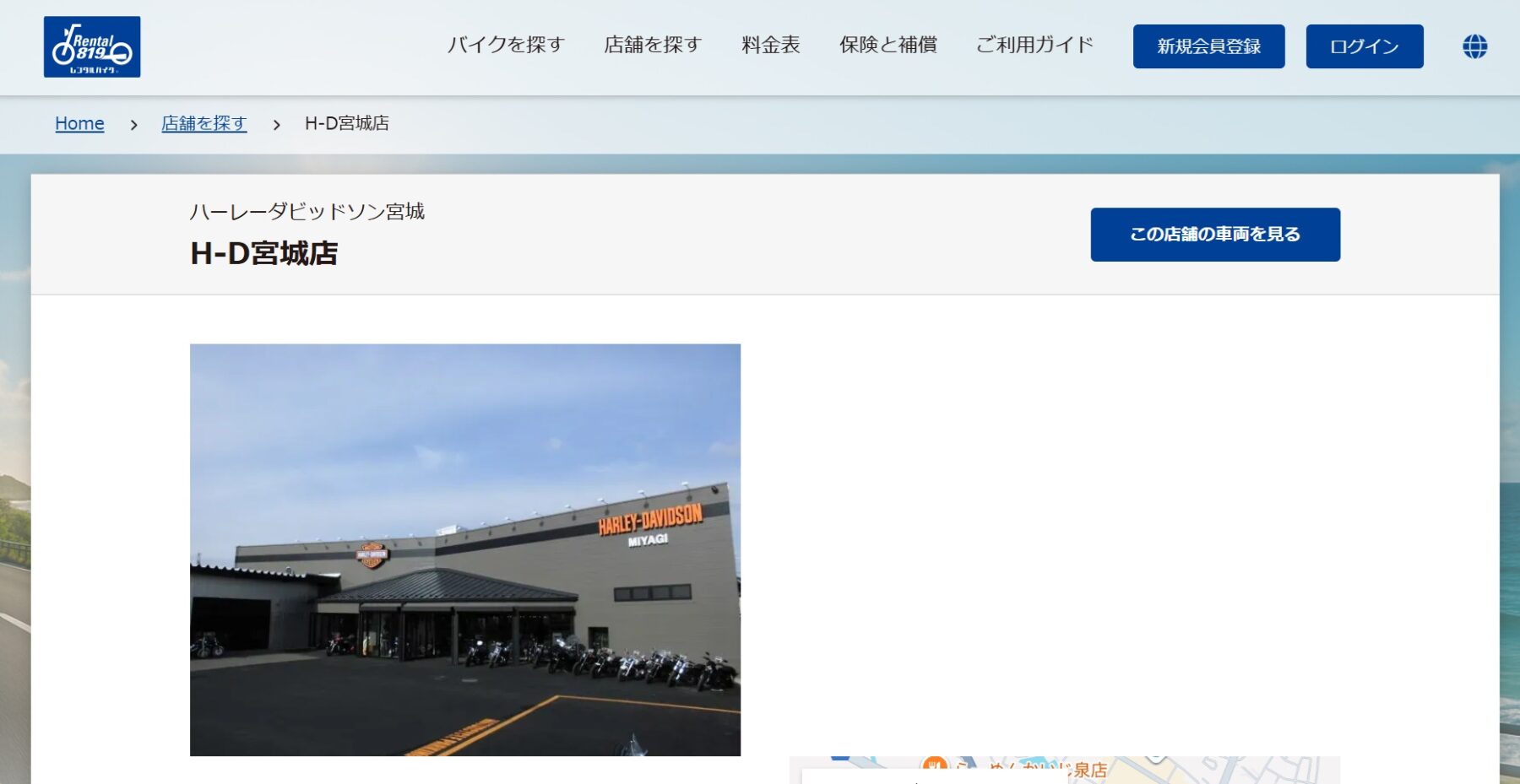Open the 店舗を探す navigation menu item
This screenshot has width=1520, height=784.
pyautogui.click(x=653, y=45)
